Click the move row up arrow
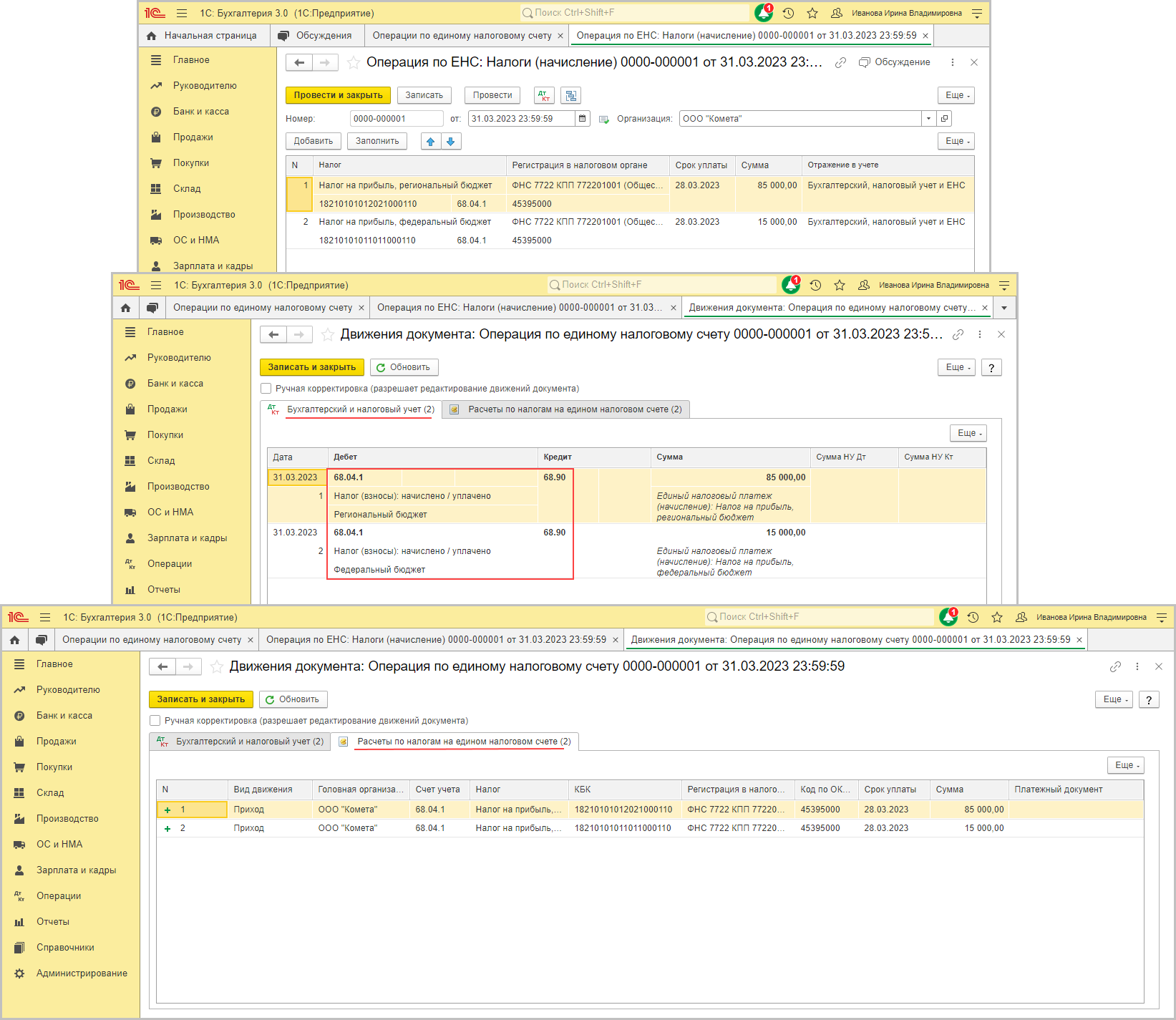1176x1020 pixels. [x=431, y=141]
